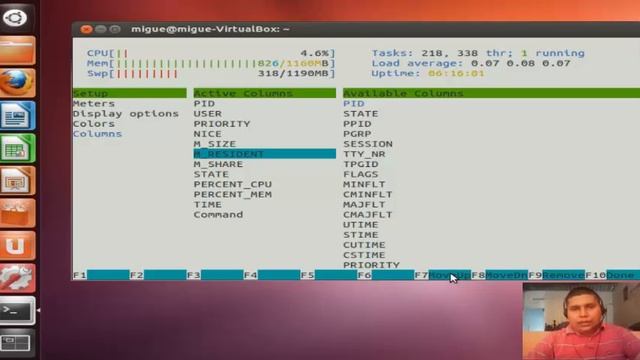Select M_SHARE in Active Columns
The image size is (640, 360).
[218, 164]
